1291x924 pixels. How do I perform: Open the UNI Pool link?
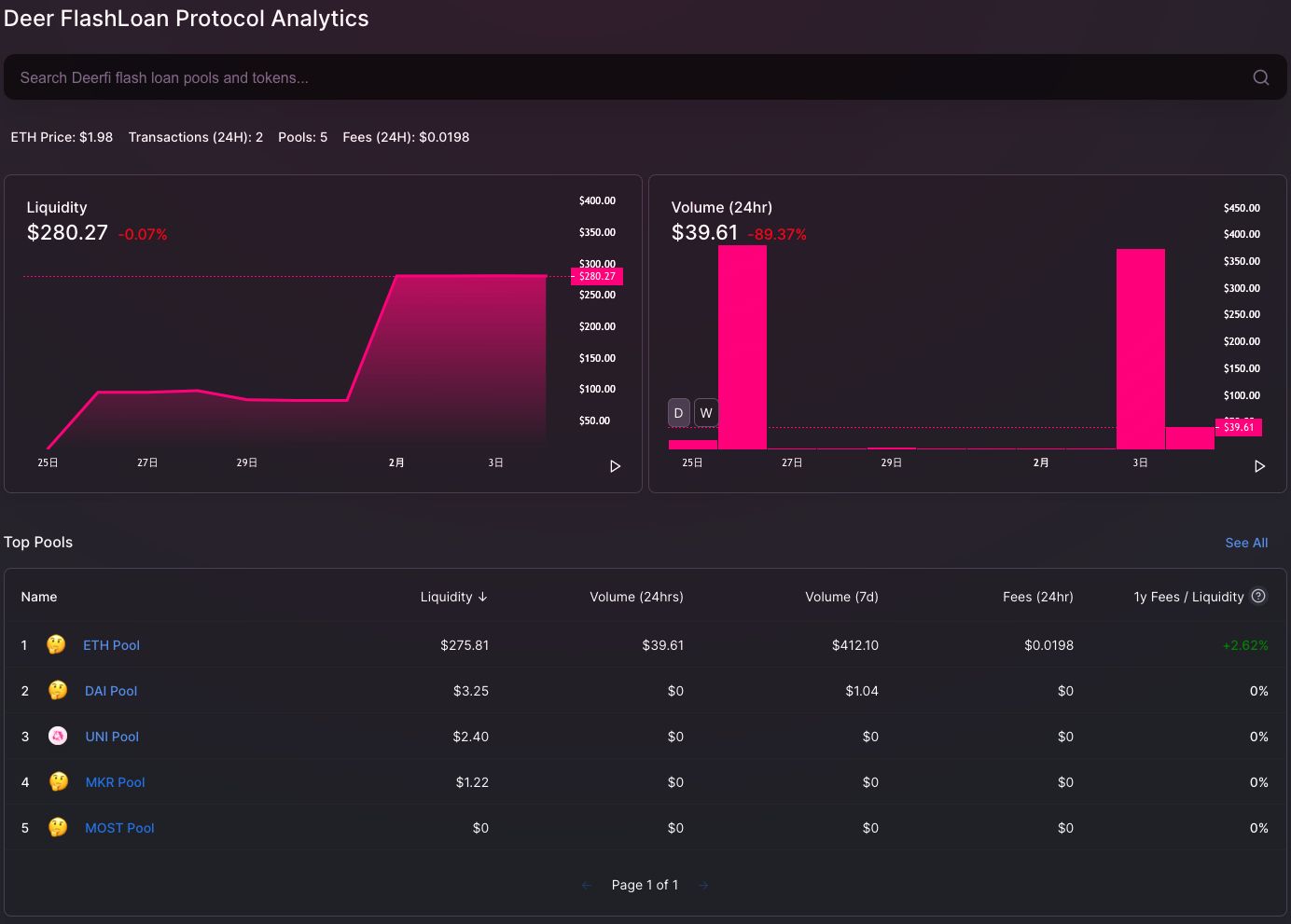click(112, 737)
